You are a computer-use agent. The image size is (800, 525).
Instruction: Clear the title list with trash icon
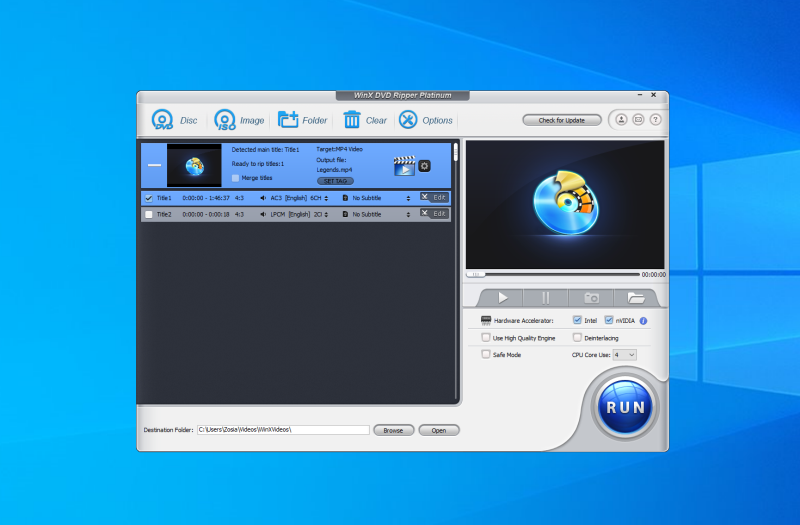coord(352,120)
